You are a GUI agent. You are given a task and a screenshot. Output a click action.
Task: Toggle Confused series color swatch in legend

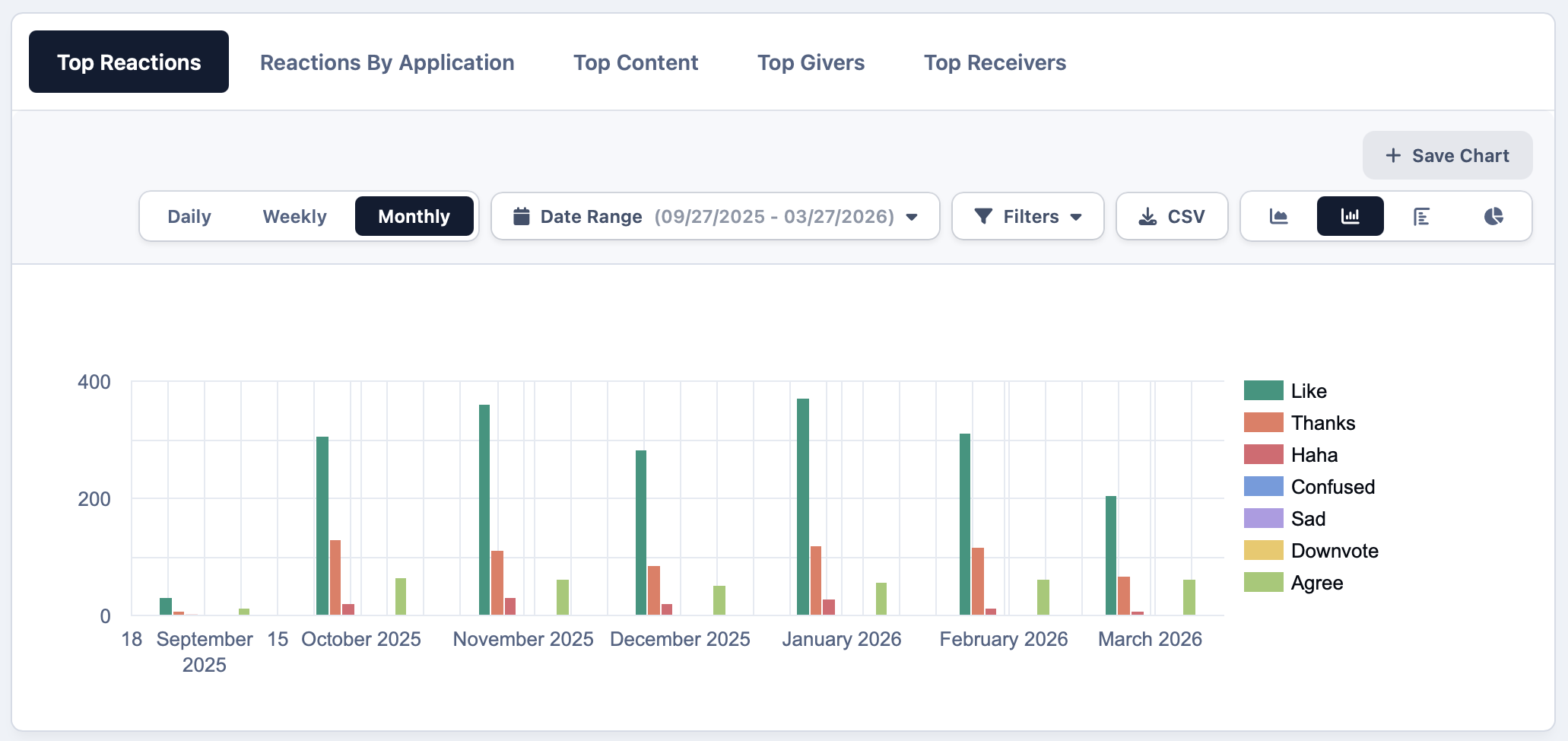pos(1263,486)
